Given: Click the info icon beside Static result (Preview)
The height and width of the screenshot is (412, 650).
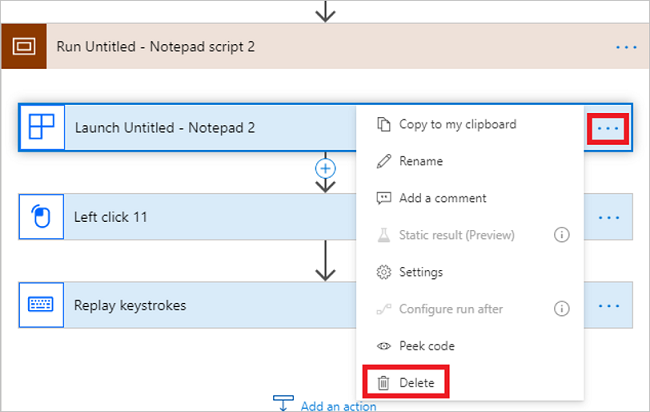Looking at the screenshot, I should pos(561,235).
